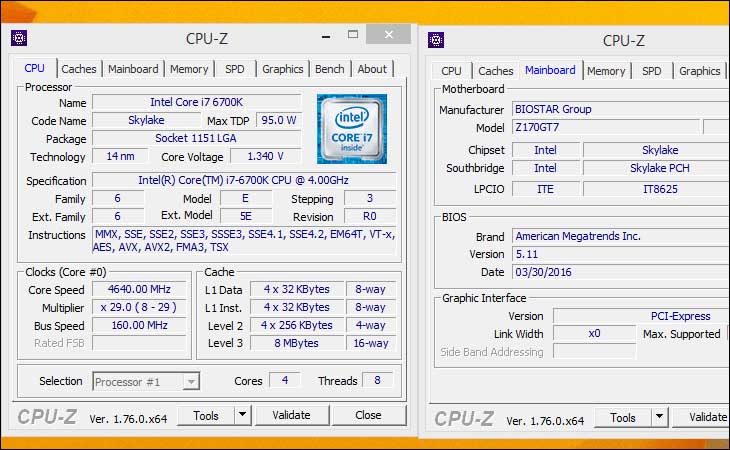Viewport: 730px width, 450px height.
Task: Click the Core Speed value '4640.00 MHz'
Action: [139, 289]
